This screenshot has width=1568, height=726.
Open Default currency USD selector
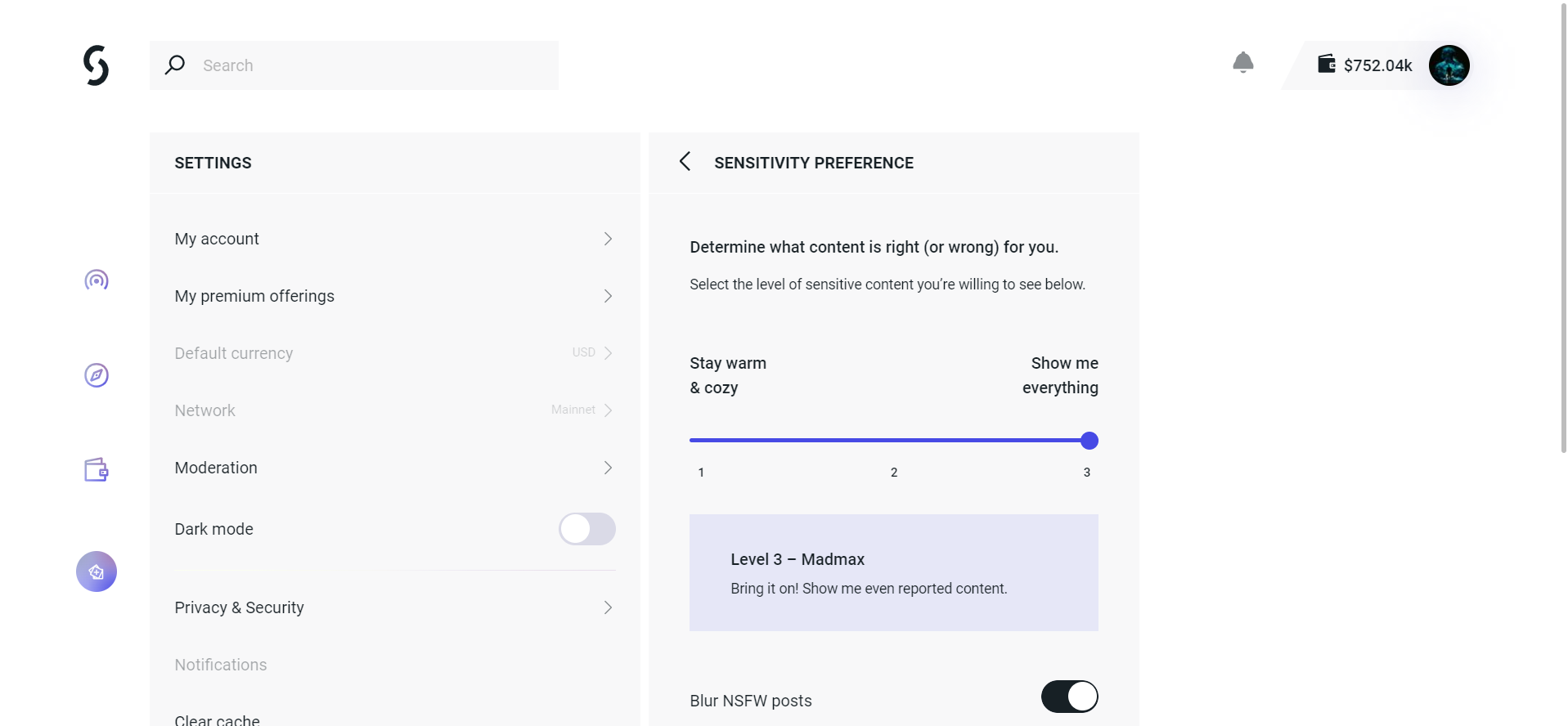click(592, 353)
